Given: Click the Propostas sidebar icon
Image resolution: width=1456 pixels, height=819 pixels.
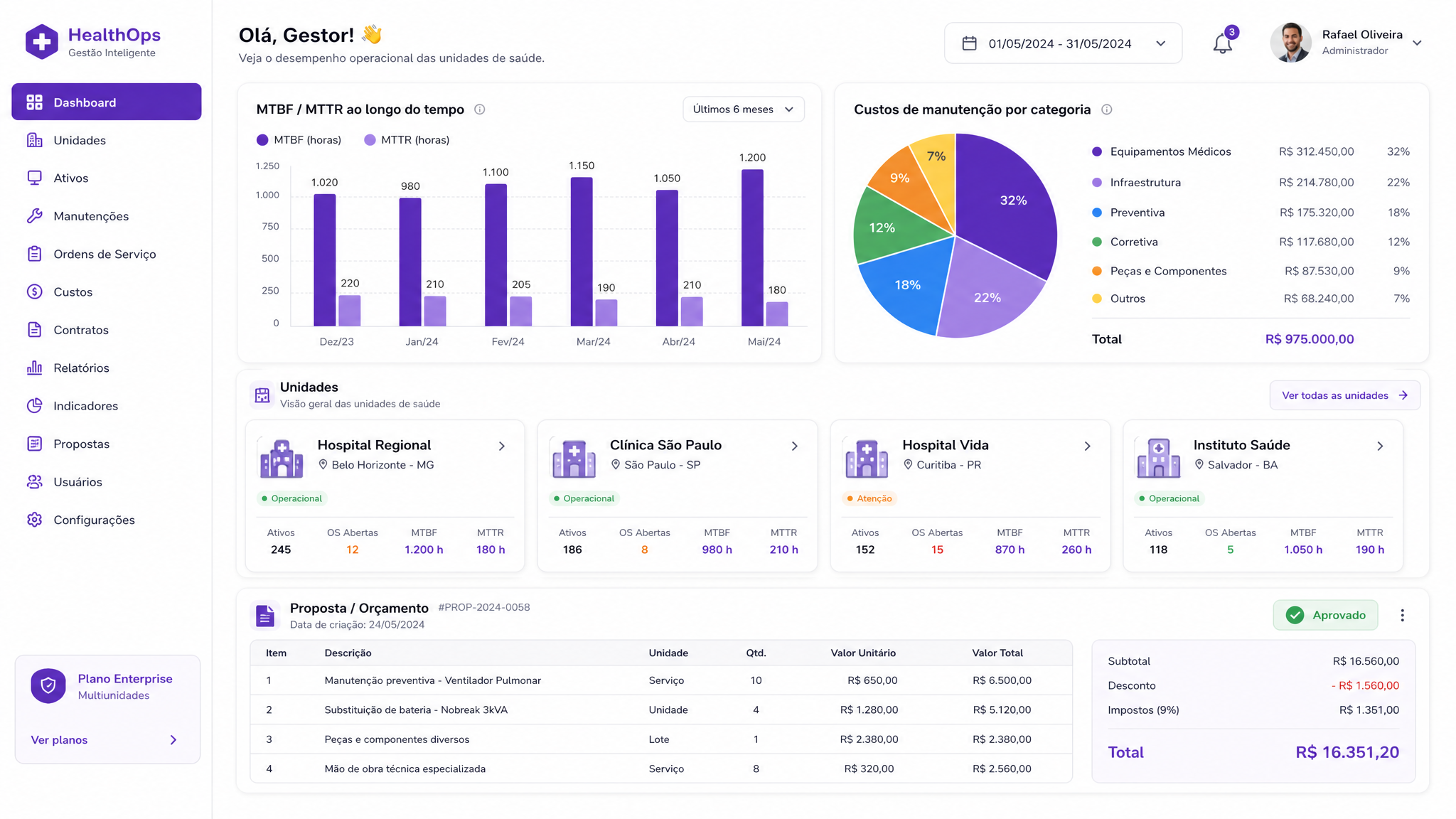Looking at the screenshot, I should click(x=34, y=444).
